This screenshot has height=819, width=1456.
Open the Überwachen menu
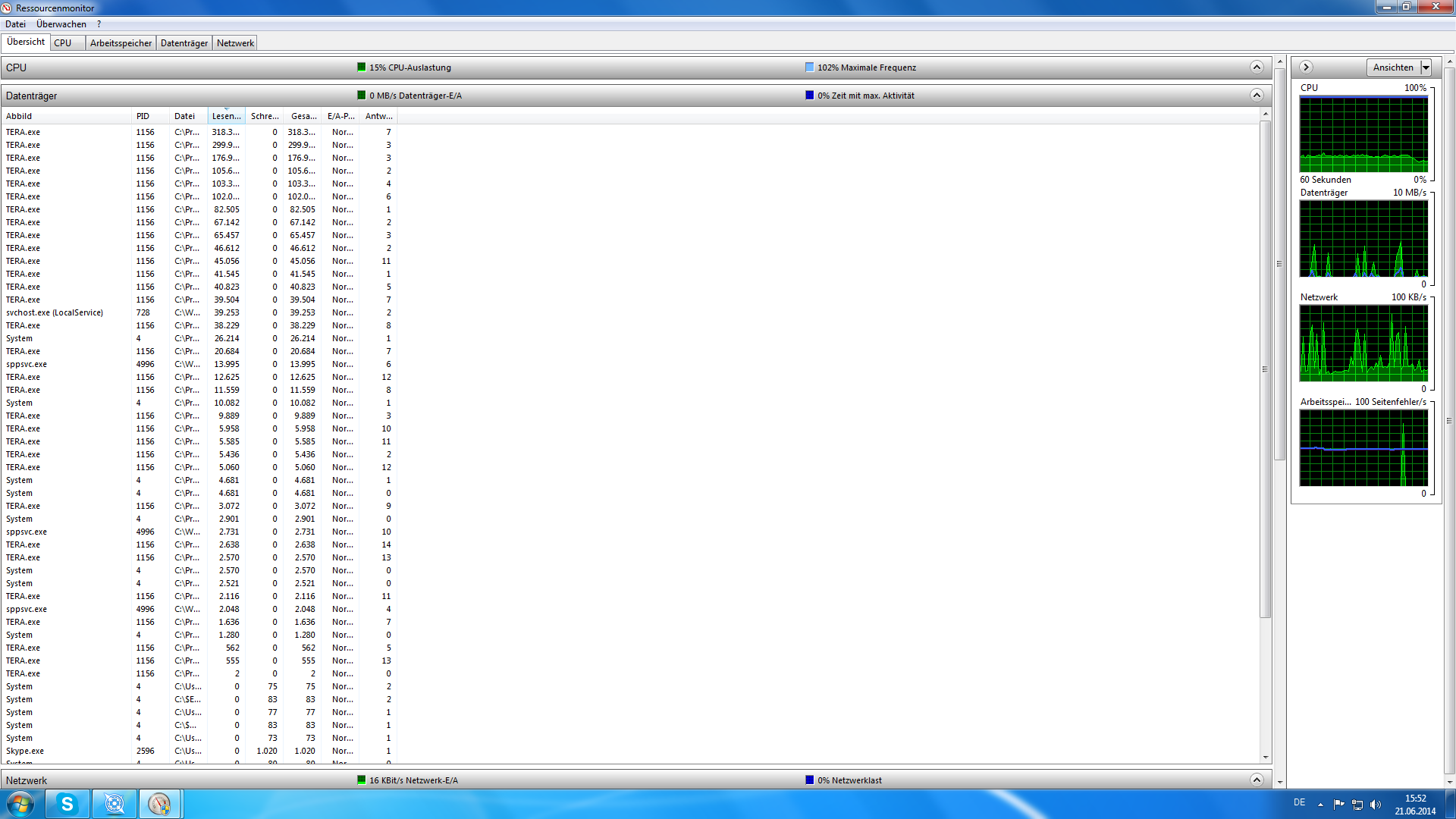pyautogui.click(x=61, y=24)
